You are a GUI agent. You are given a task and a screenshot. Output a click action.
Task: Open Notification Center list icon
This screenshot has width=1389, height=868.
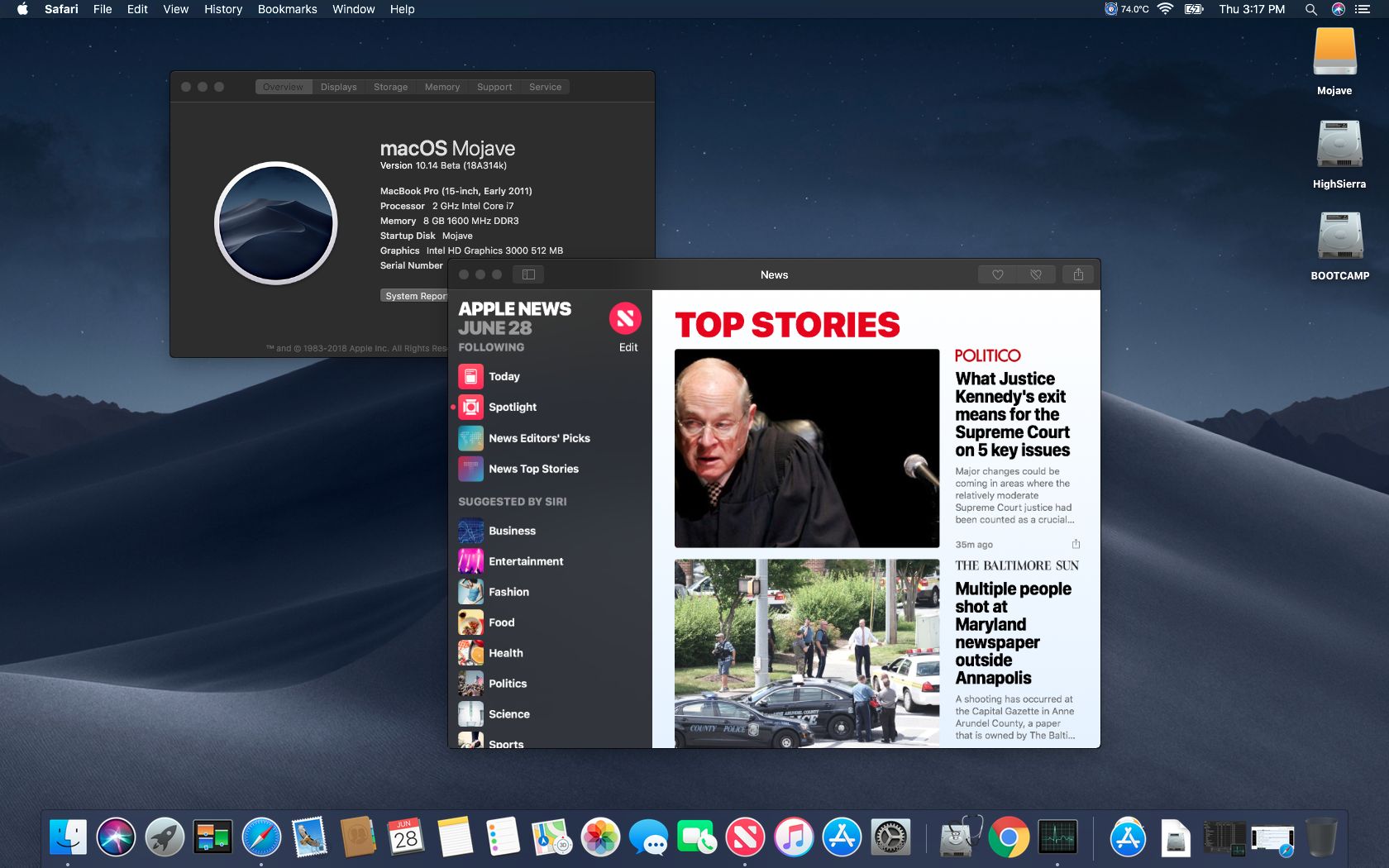[1363, 9]
